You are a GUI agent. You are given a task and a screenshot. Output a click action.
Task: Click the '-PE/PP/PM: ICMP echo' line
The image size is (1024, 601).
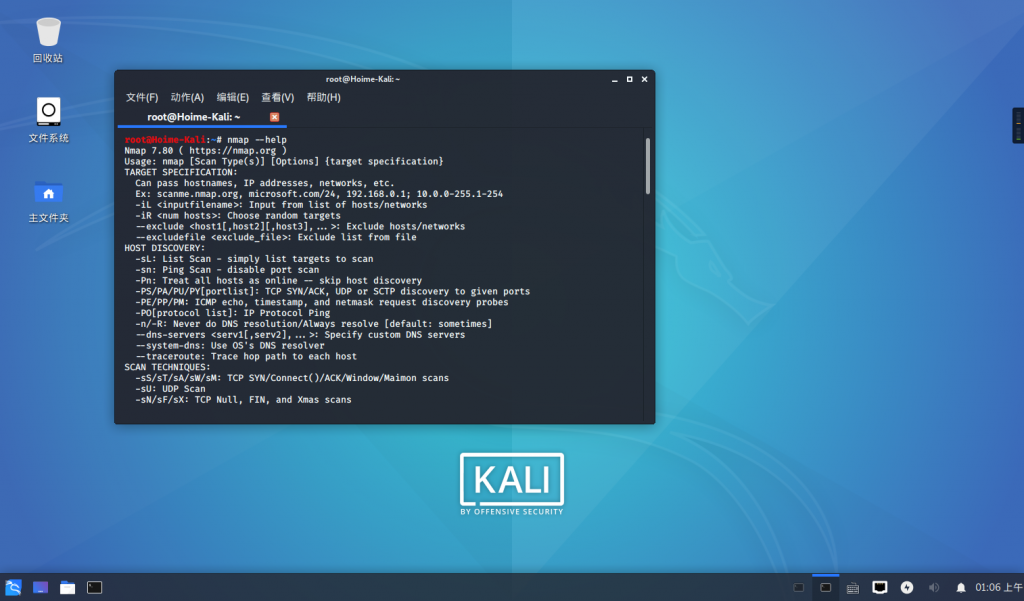[x=321, y=302]
